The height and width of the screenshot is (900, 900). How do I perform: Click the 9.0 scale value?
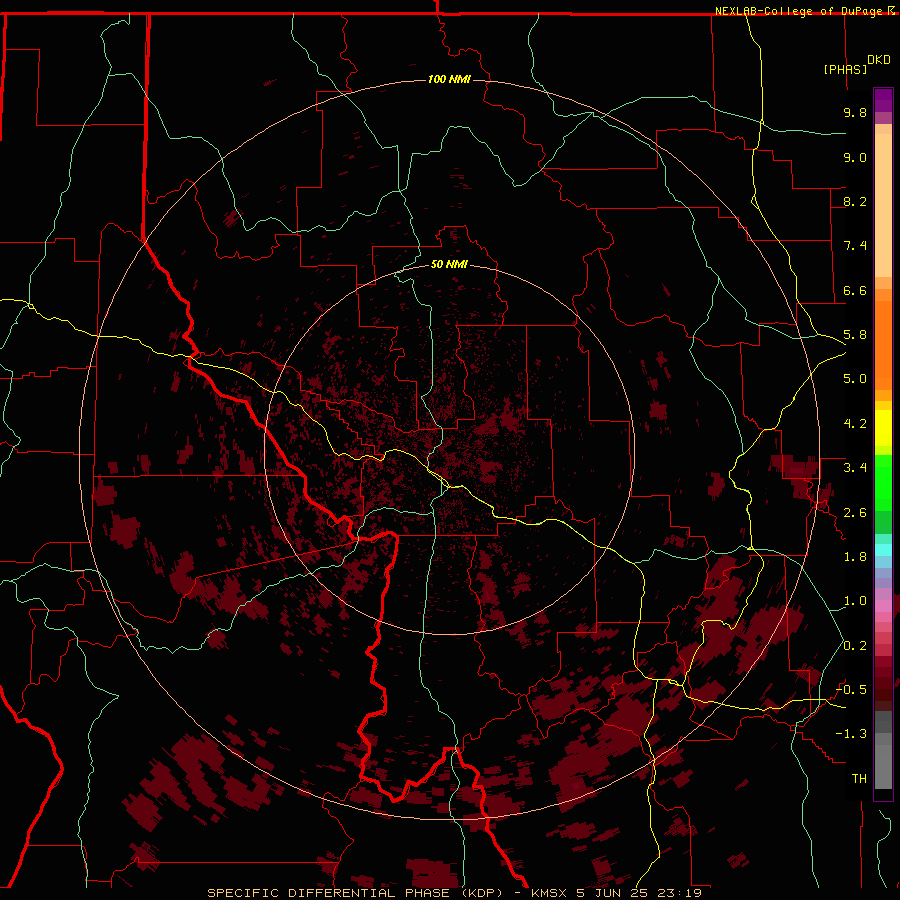855,157
